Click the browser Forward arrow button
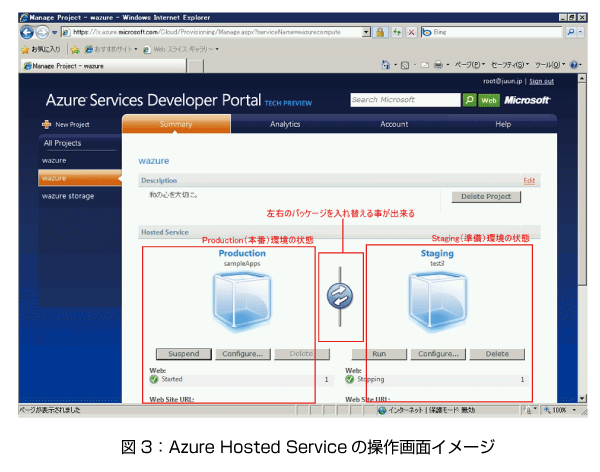600x472 pixels. click(x=42, y=33)
